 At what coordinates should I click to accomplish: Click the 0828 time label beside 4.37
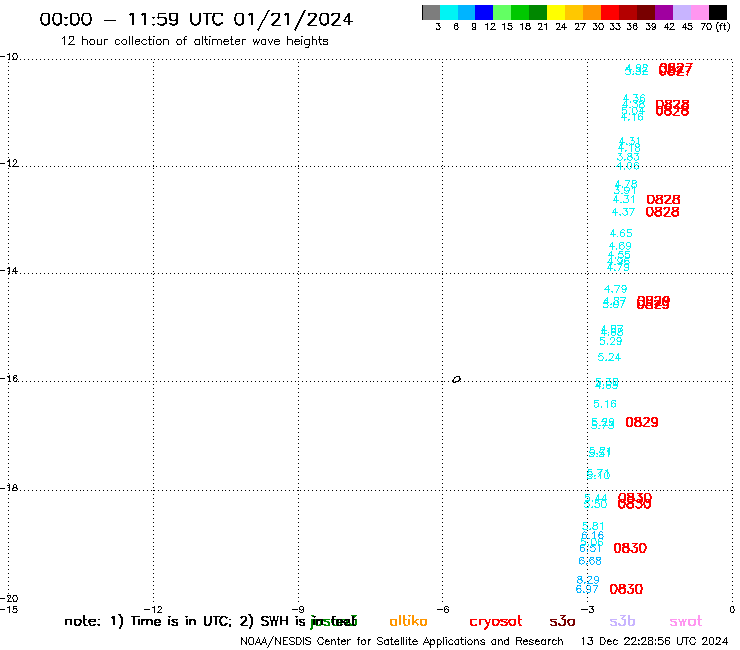tap(663, 212)
